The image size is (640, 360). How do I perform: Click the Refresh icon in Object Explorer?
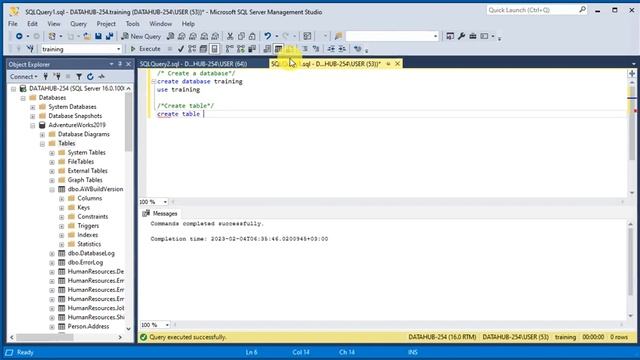[x=90, y=76]
